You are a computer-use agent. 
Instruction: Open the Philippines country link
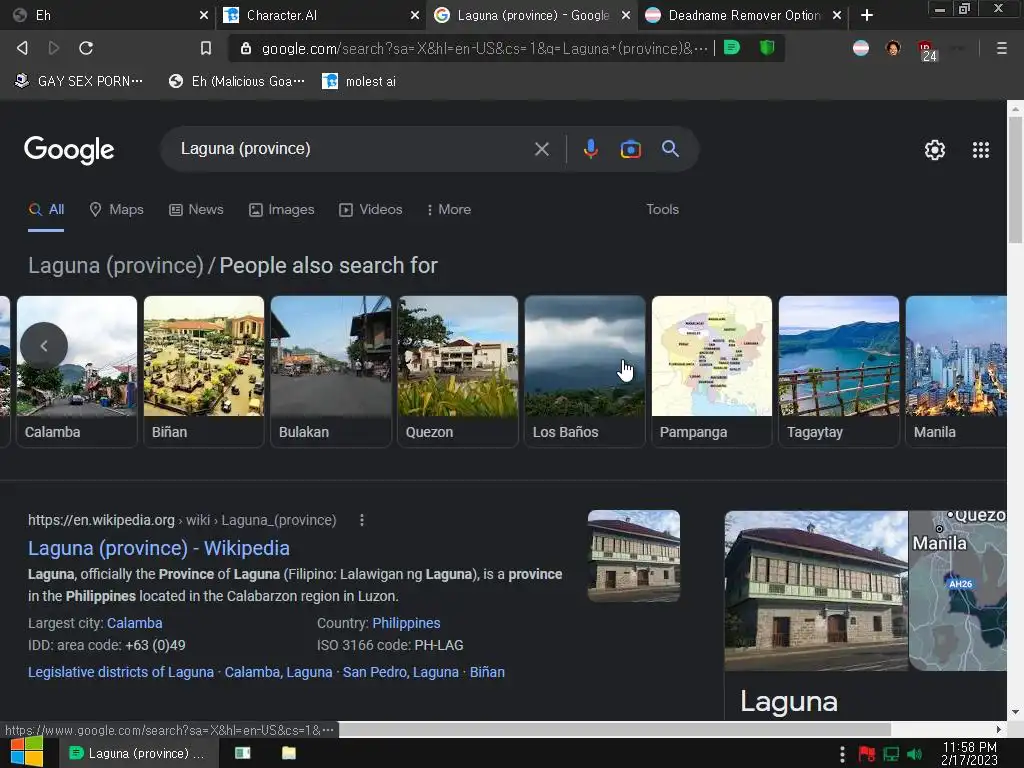[406, 623]
